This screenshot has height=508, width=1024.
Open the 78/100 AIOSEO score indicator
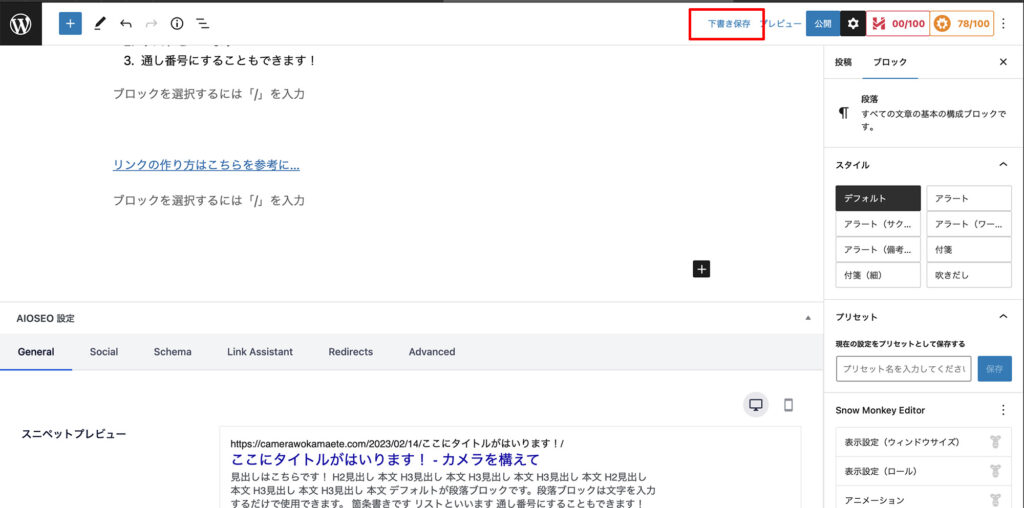[x=961, y=24]
